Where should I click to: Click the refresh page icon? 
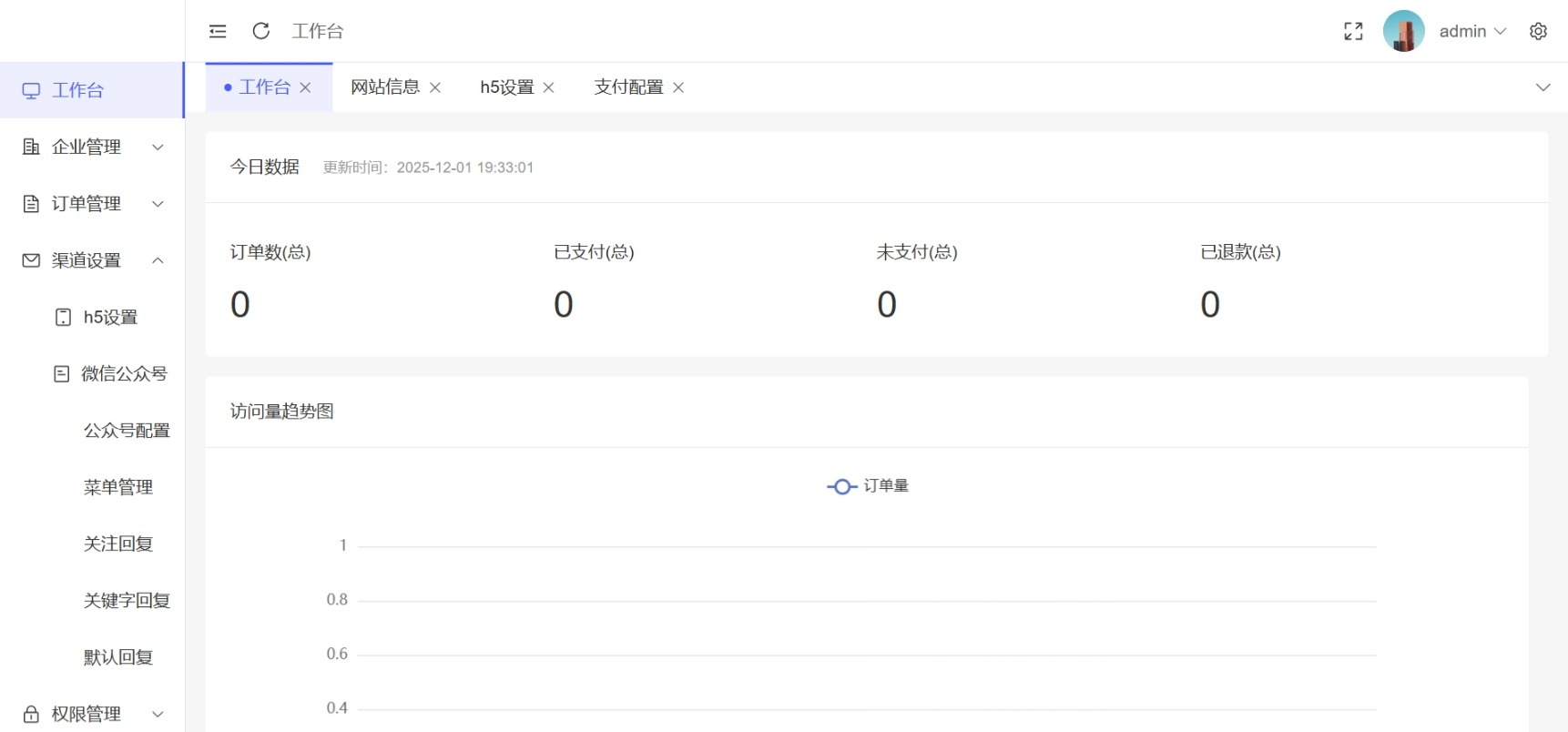[261, 32]
